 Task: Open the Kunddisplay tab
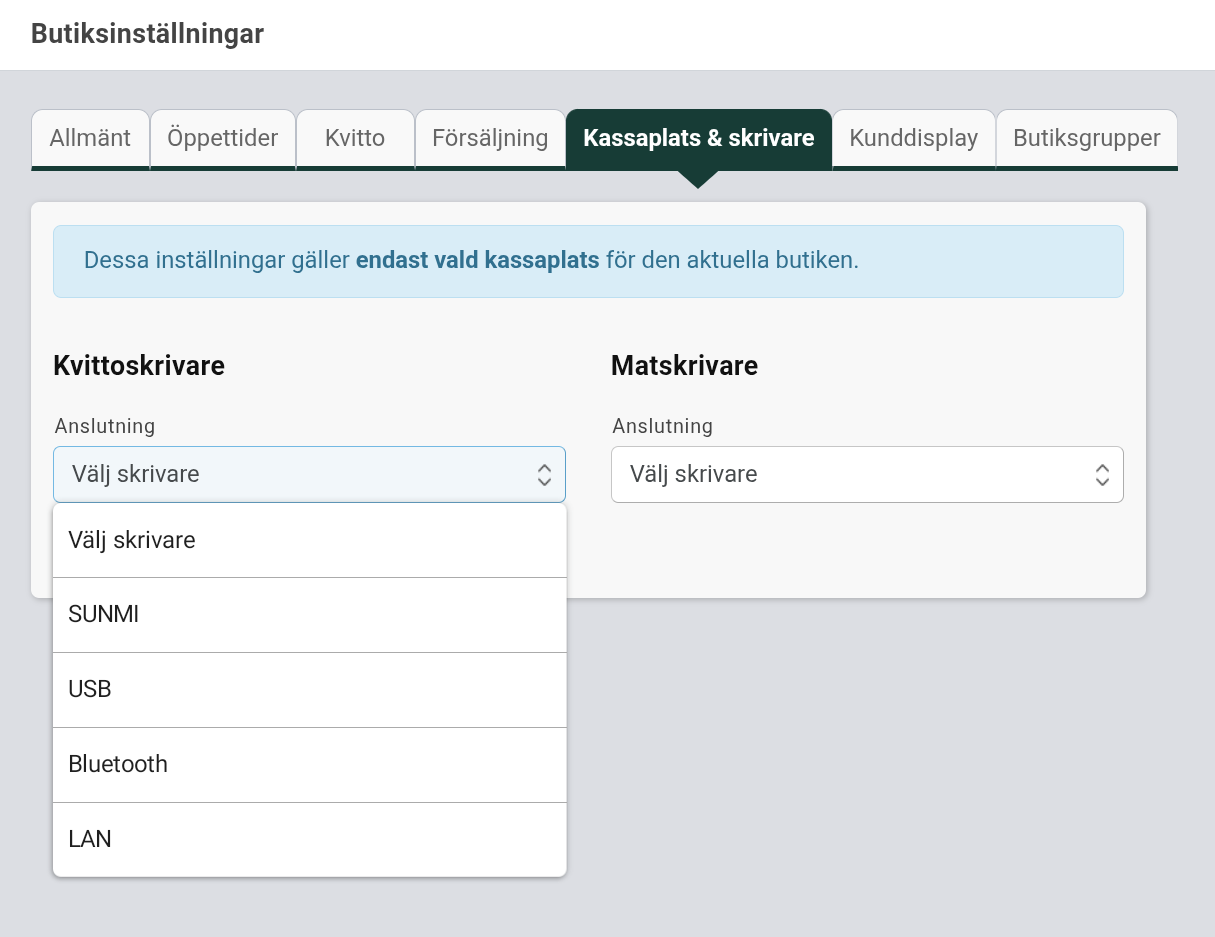coord(913,138)
